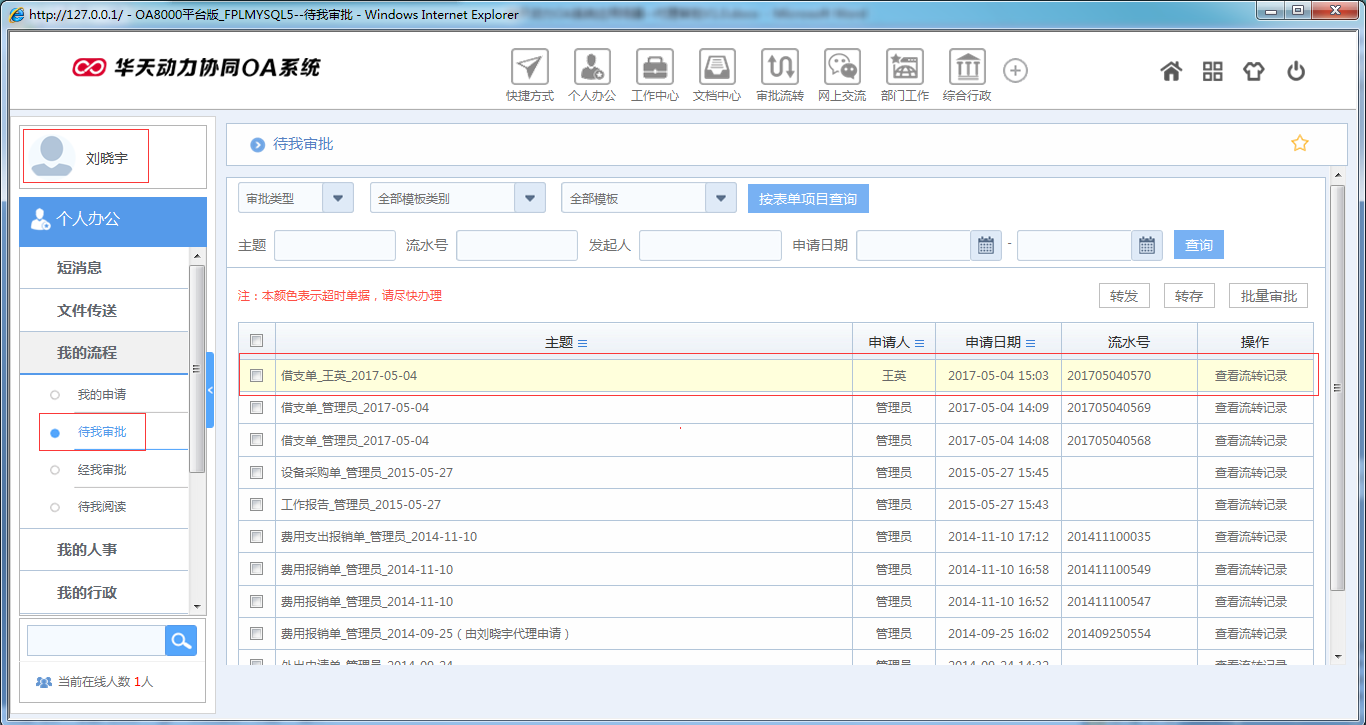The width and height of the screenshot is (1366, 725).
Task: Open the 网上交流 chat icon
Action: [841, 68]
